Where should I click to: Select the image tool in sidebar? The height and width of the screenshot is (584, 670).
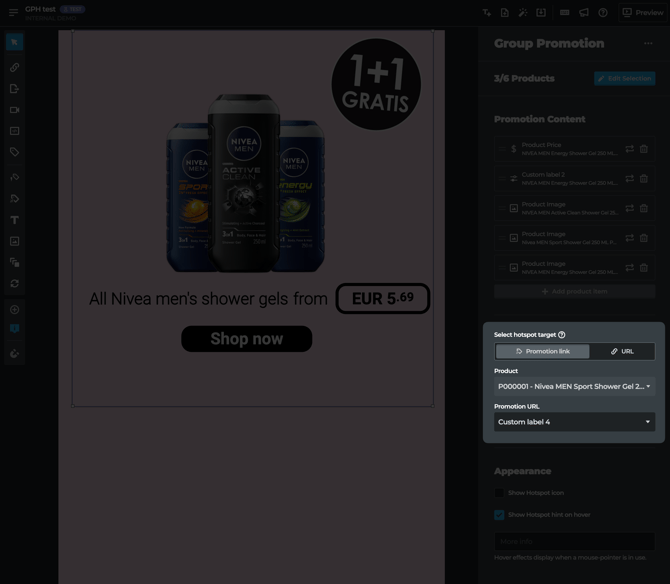coord(15,241)
